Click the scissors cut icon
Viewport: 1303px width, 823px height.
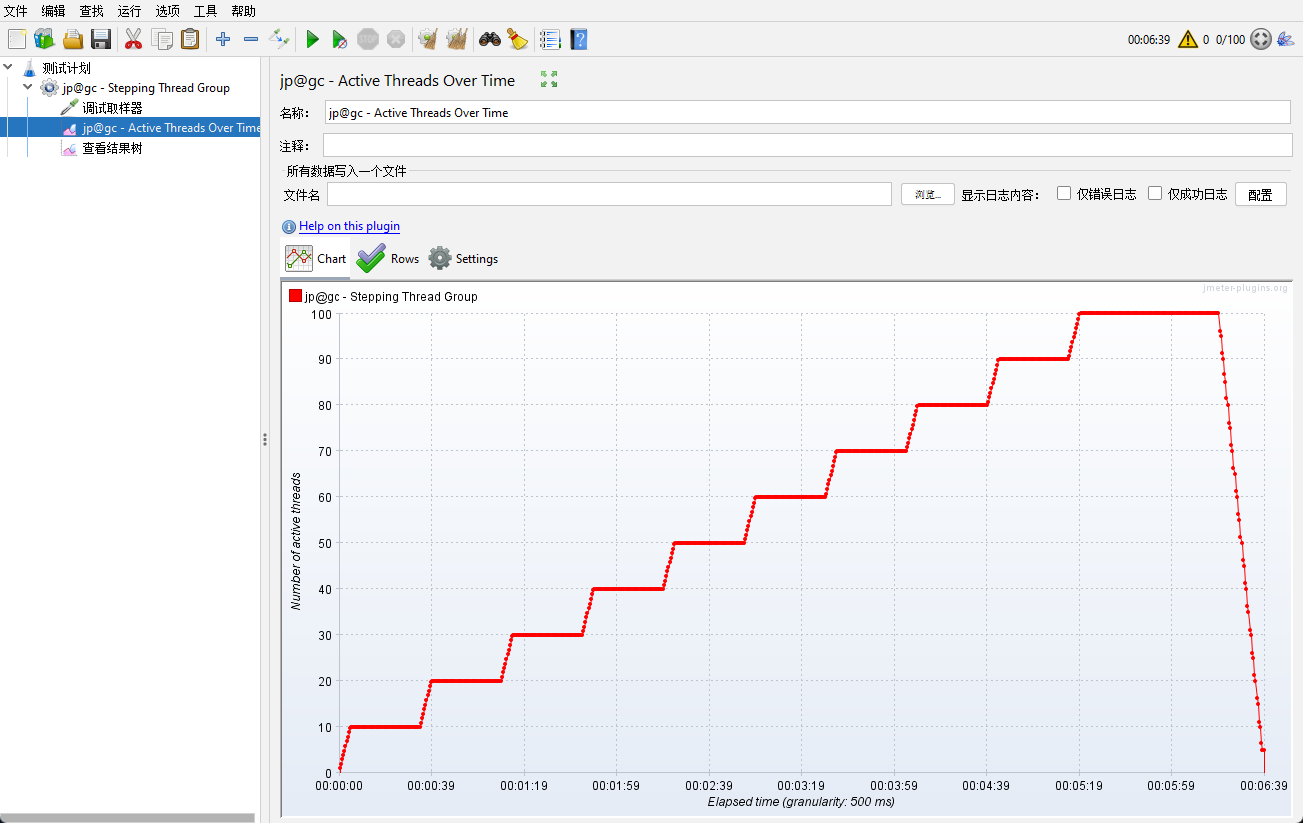[133, 39]
